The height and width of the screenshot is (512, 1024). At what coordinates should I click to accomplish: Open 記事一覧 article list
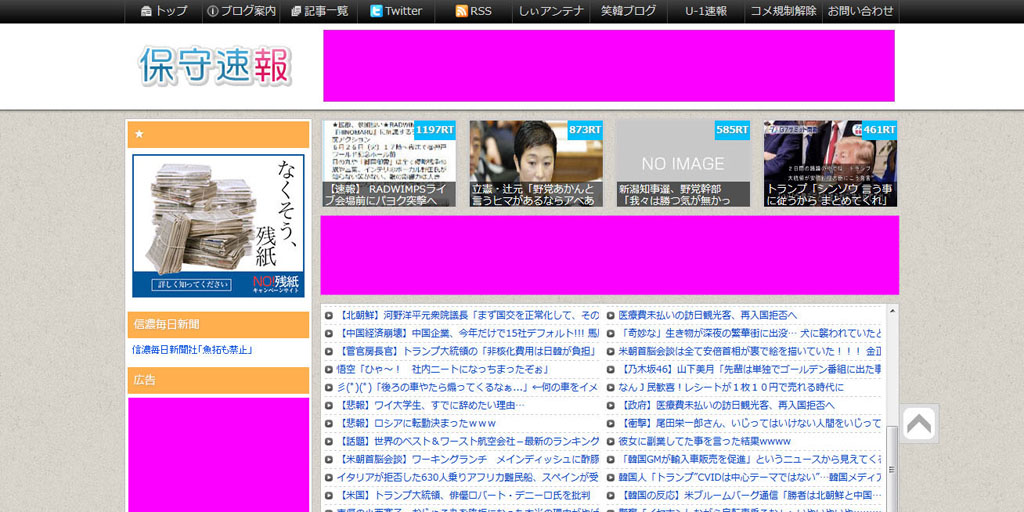coord(319,11)
